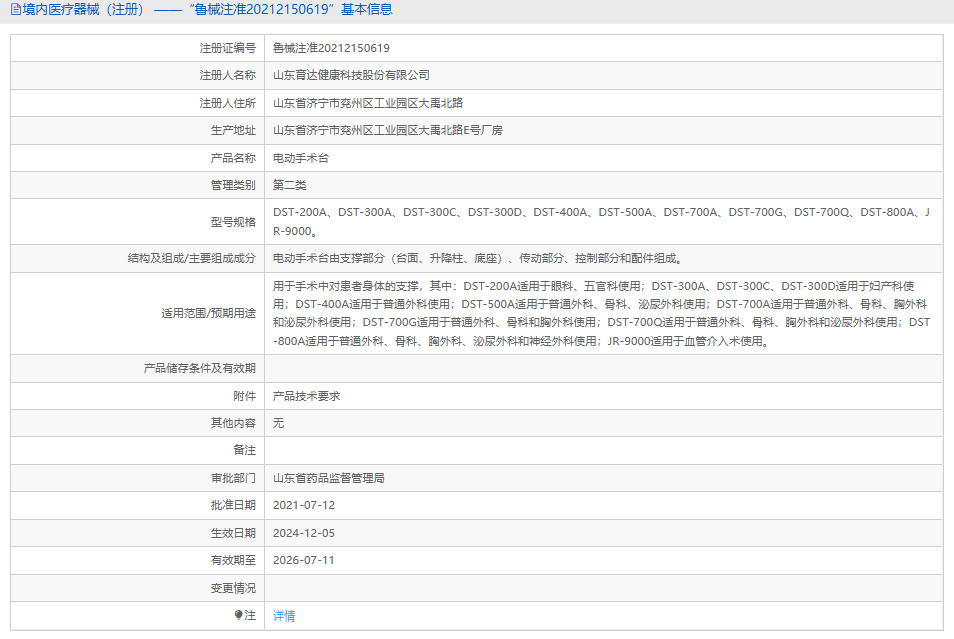
Task: Select registrant name 山东育达健康科技股份有限公司
Action: [351, 75]
